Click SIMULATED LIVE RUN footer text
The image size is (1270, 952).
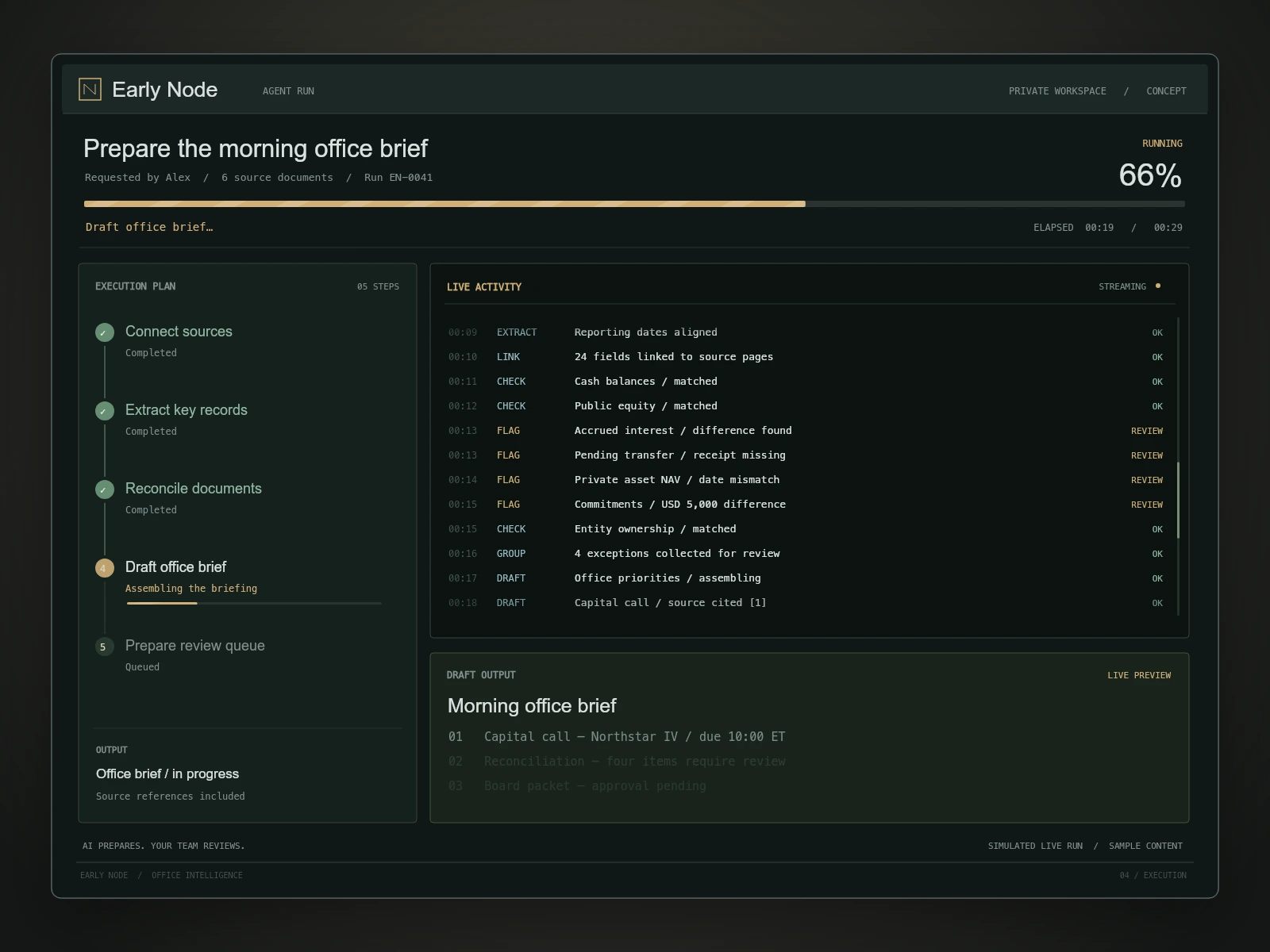point(1035,846)
